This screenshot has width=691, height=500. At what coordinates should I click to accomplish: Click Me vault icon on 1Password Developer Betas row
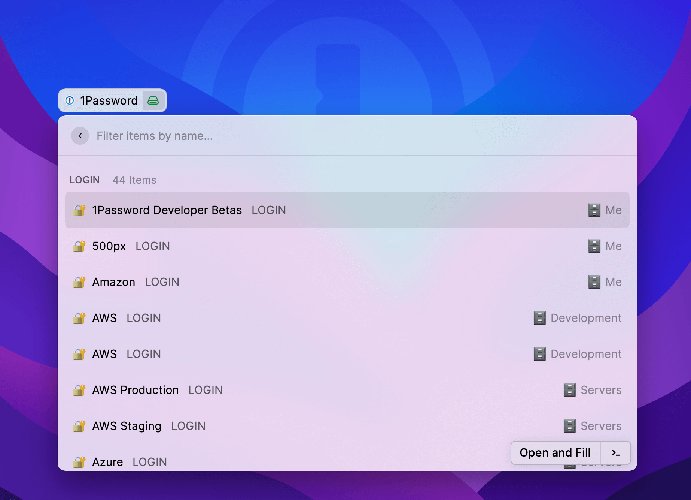pos(594,210)
